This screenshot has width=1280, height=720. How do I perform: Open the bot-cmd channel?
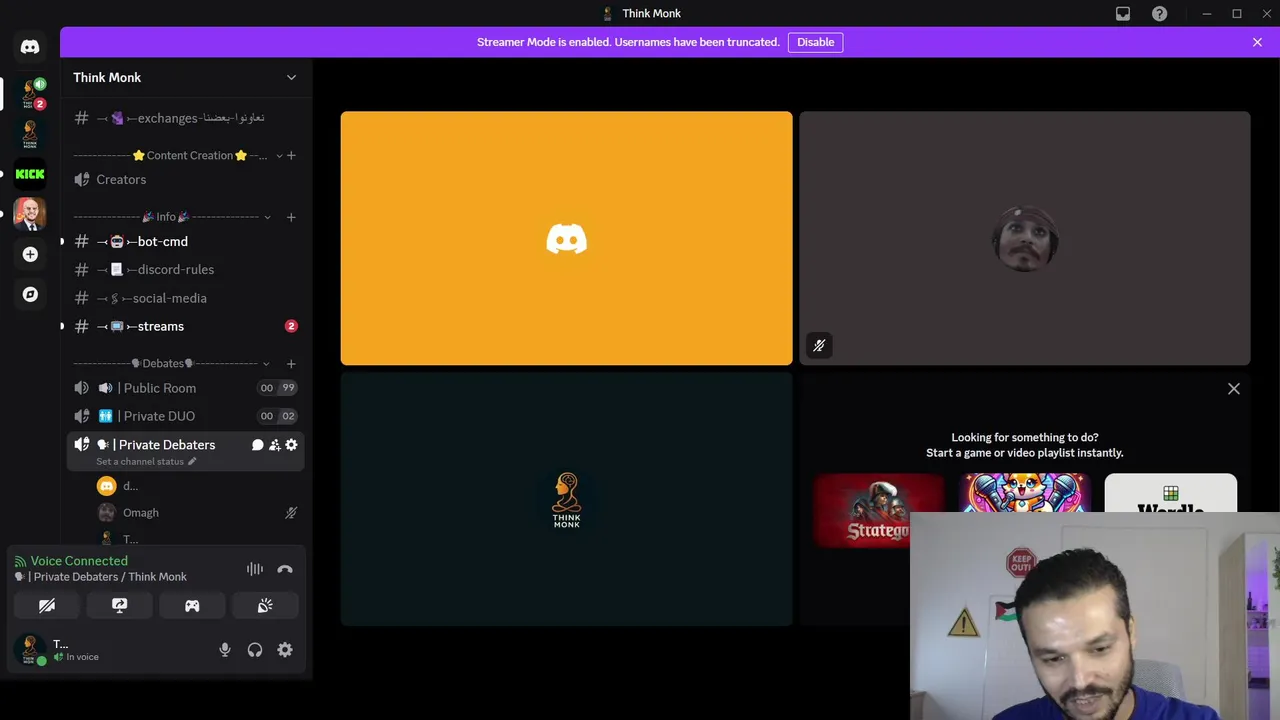pyautogui.click(x=185, y=242)
